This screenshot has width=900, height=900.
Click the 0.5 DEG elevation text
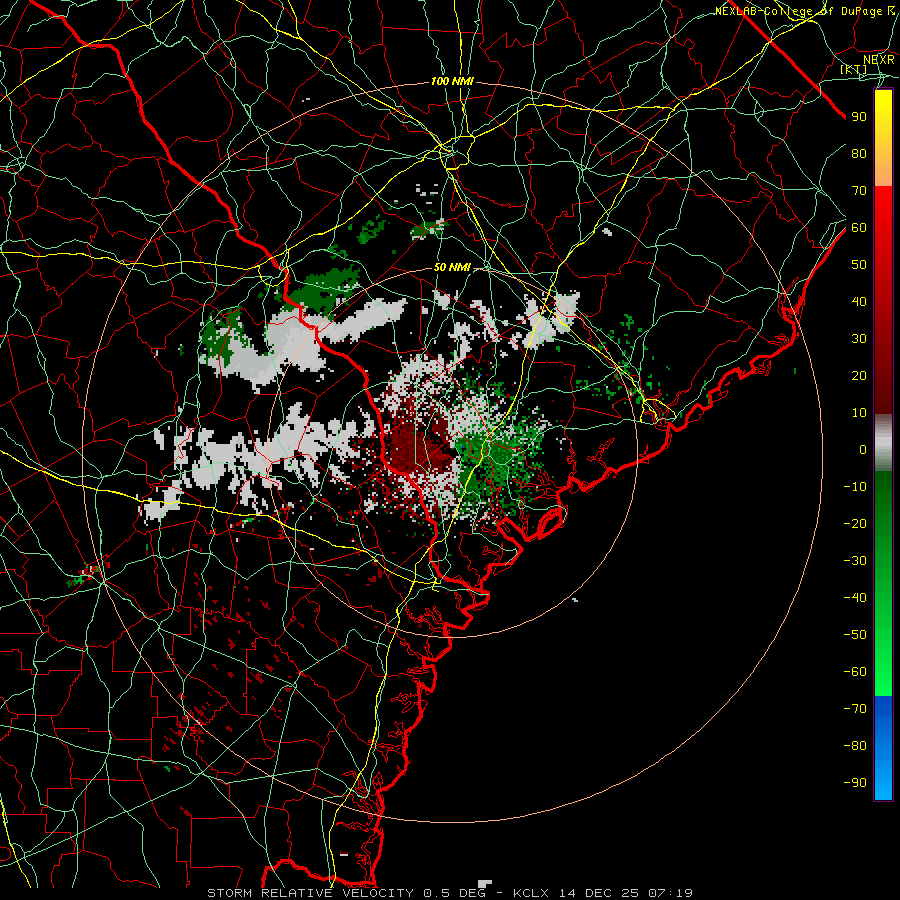pyautogui.click(x=453, y=893)
